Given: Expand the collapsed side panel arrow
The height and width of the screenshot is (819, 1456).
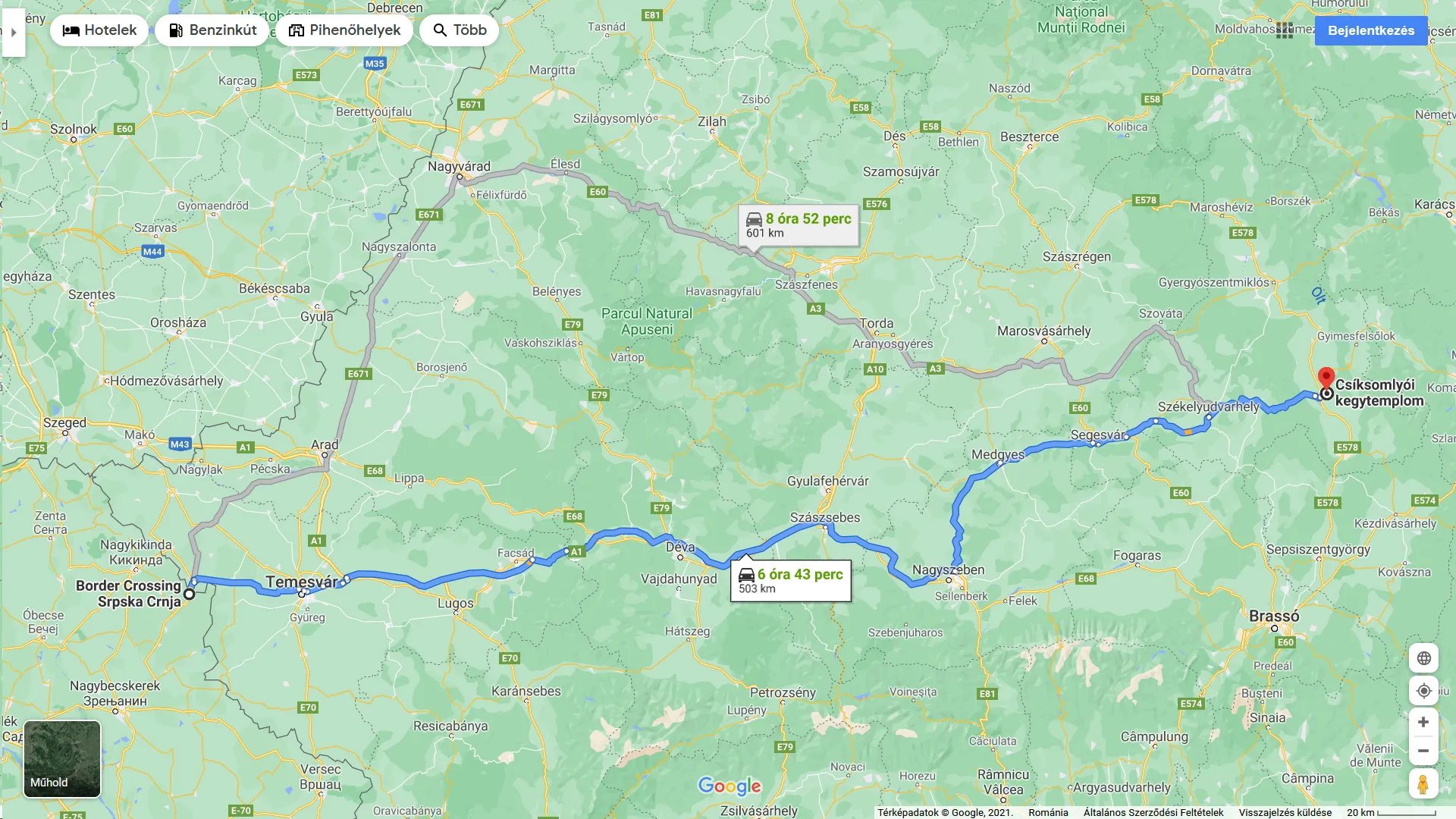Looking at the screenshot, I should [13, 32].
